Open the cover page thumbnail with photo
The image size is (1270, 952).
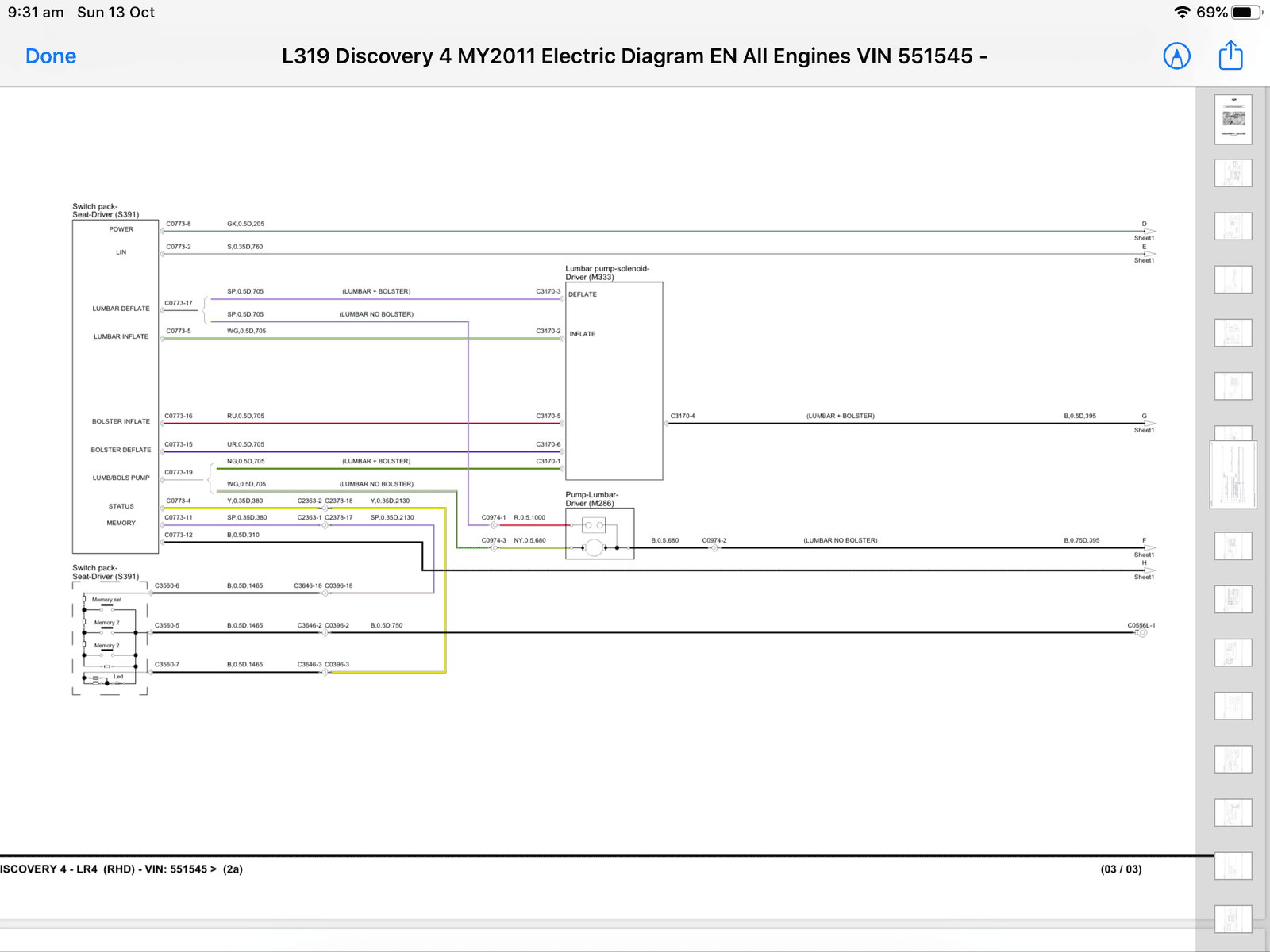tap(1233, 120)
